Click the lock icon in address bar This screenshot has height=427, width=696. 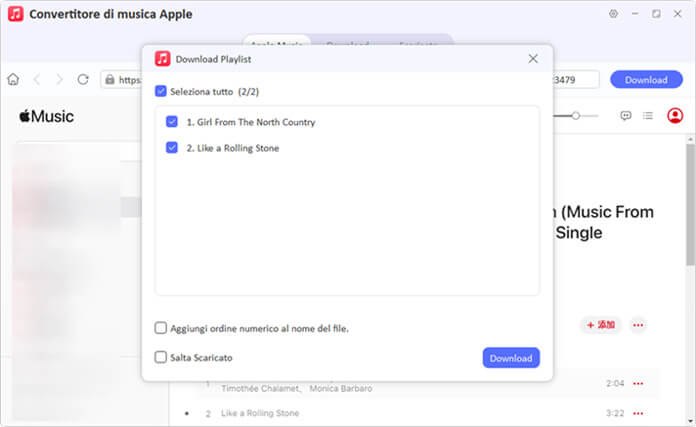(110, 80)
